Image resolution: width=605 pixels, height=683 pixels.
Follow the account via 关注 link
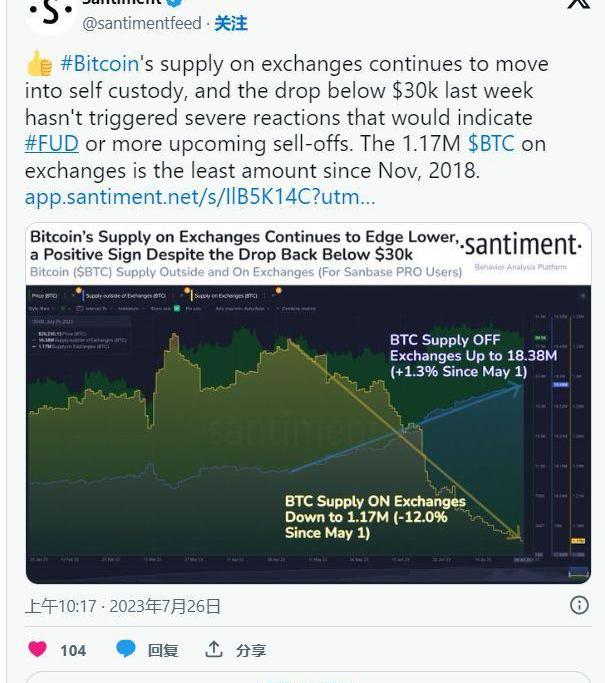coord(231,23)
